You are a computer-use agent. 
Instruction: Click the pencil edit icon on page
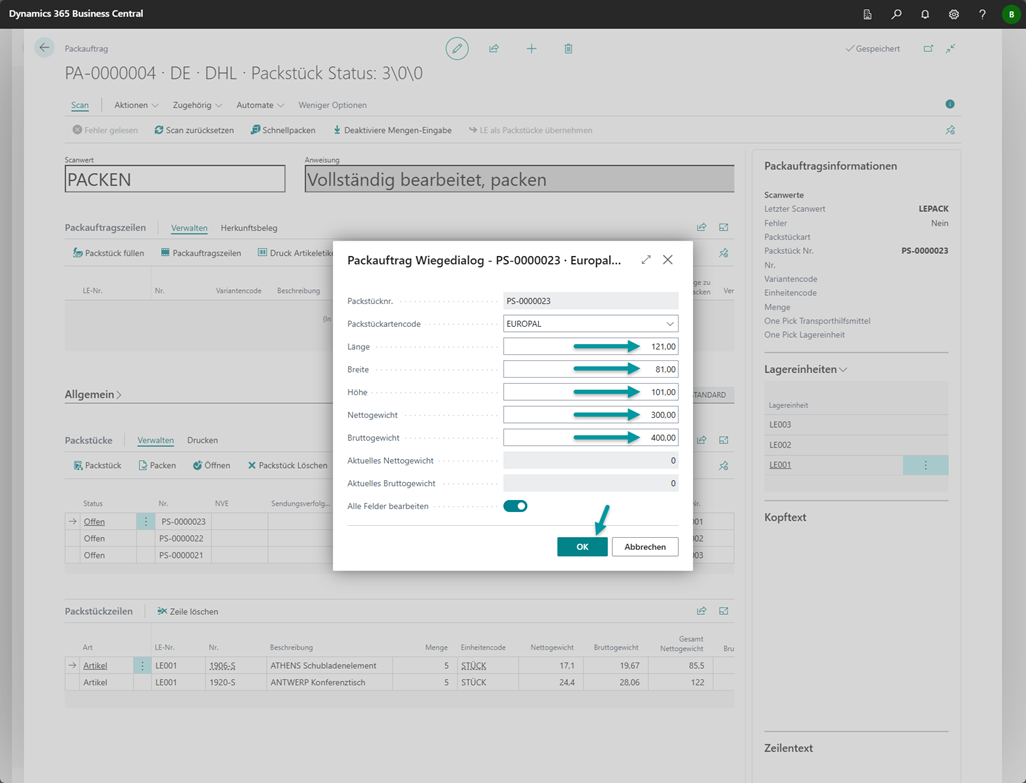pos(457,48)
